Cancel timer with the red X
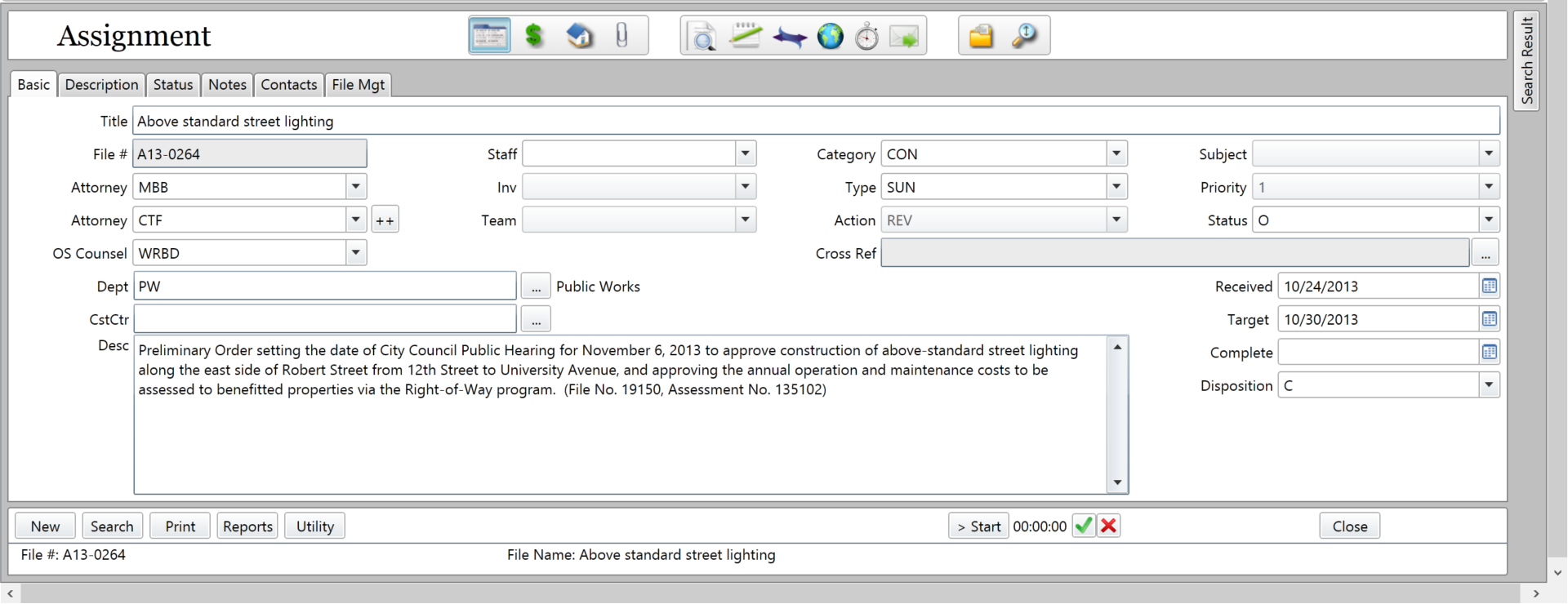The height and width of the screenshot is (604, 1568). 1108,526
